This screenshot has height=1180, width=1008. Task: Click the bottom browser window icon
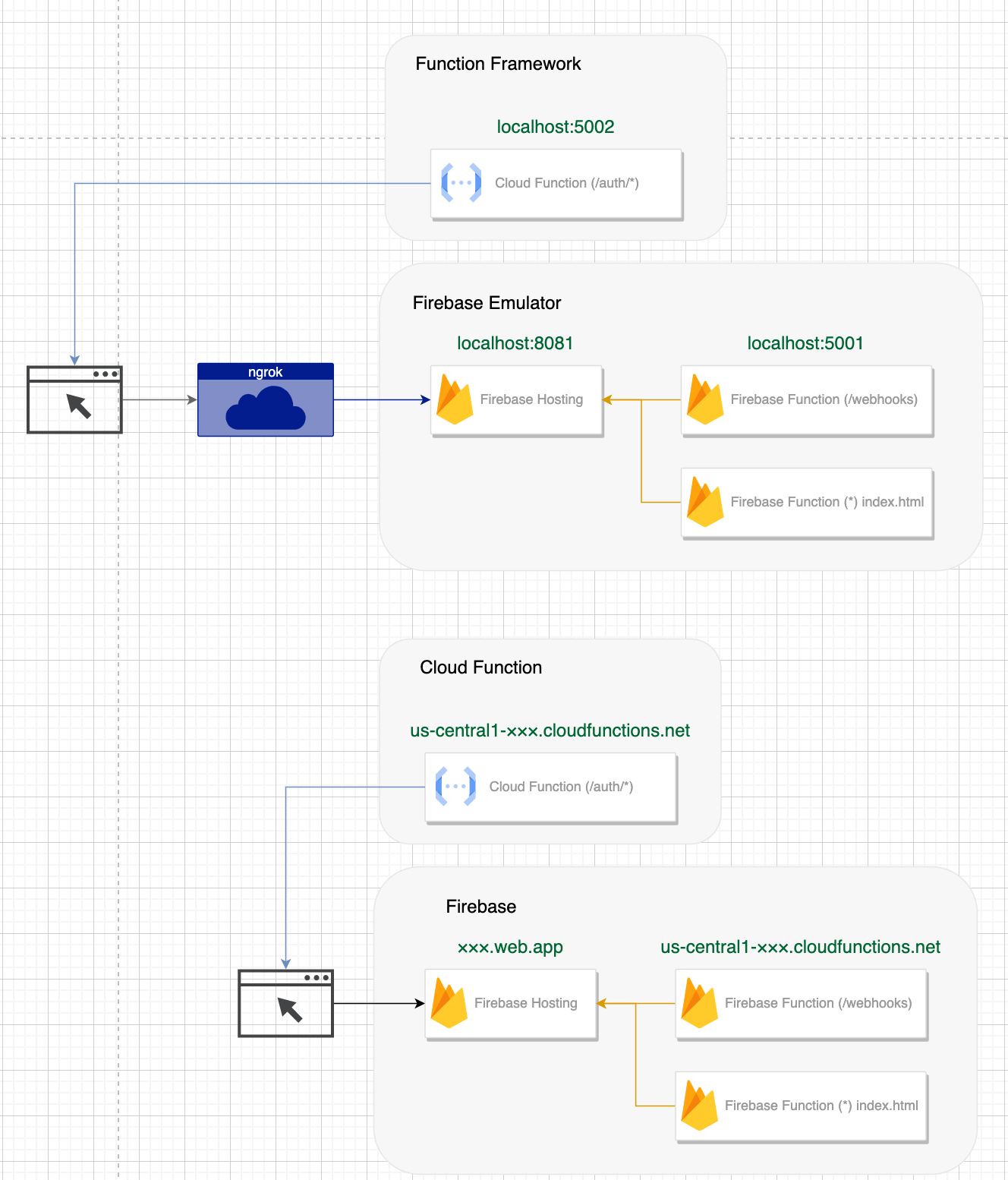click(286, 1003)
